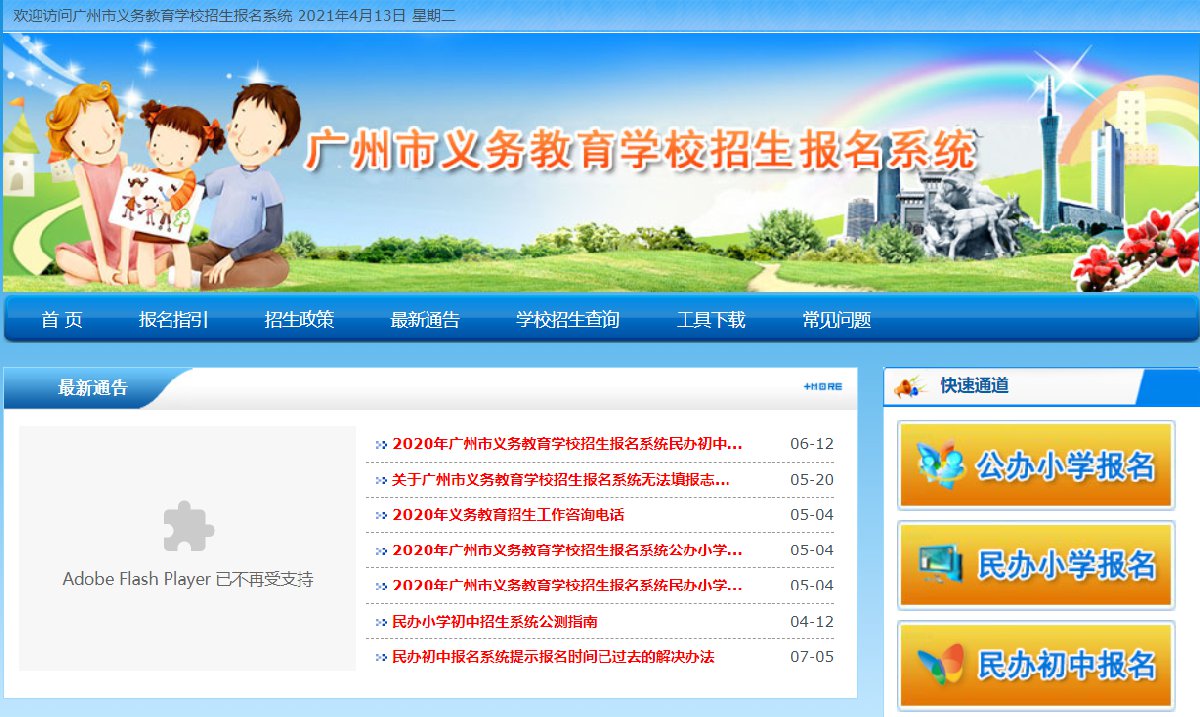
Task: Go to 招生政策 in the navigation bar
Action: click(x=299, y=320)
